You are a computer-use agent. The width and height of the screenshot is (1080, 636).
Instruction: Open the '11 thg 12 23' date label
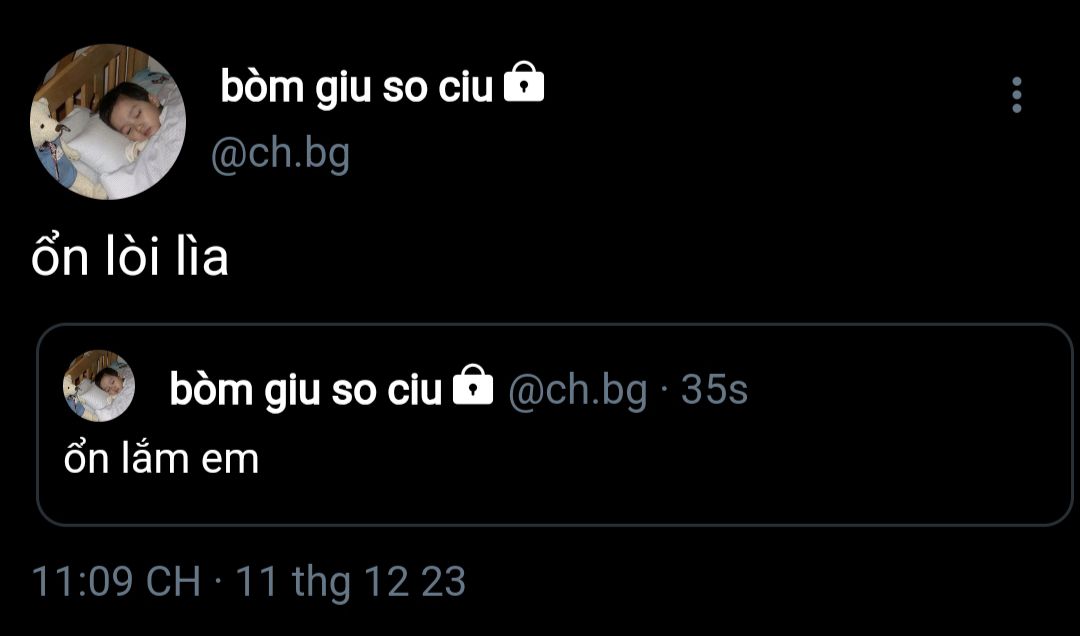351,582
